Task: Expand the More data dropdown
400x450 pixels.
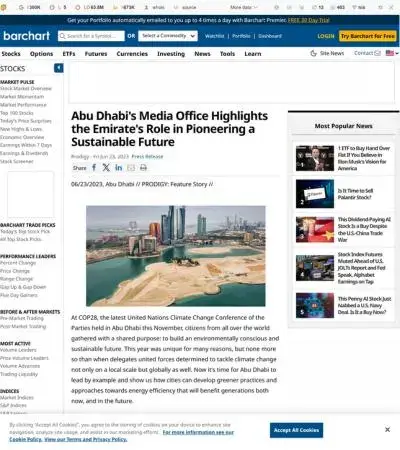Action: 244,7
